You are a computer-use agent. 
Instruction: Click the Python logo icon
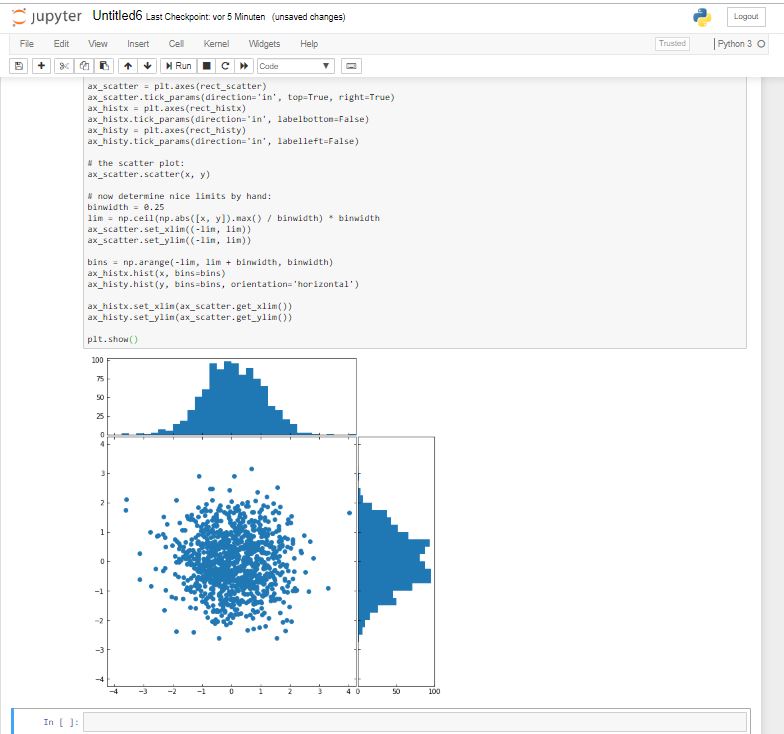[x=702, y=17]
